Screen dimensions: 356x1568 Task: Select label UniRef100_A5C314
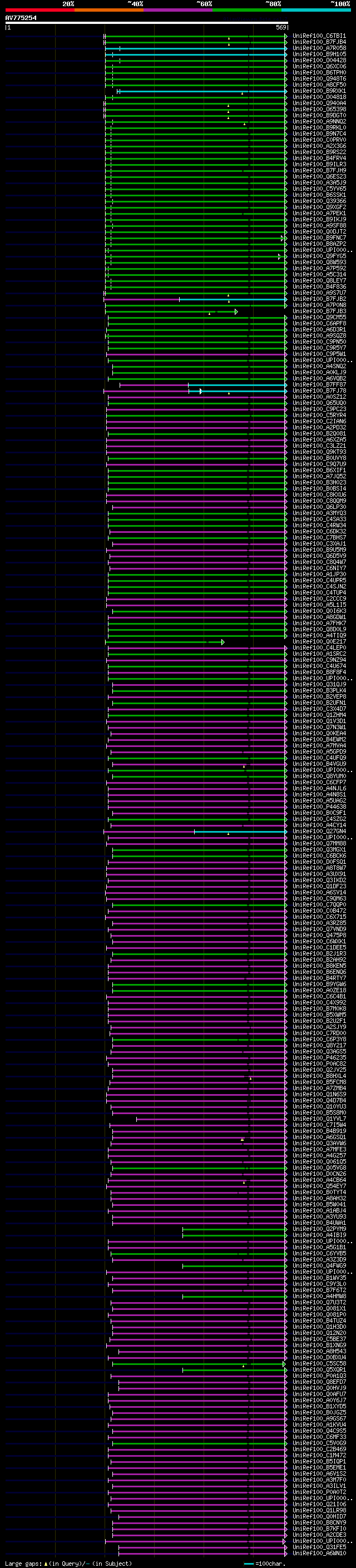pyautogui.click(x=319, y=275)
